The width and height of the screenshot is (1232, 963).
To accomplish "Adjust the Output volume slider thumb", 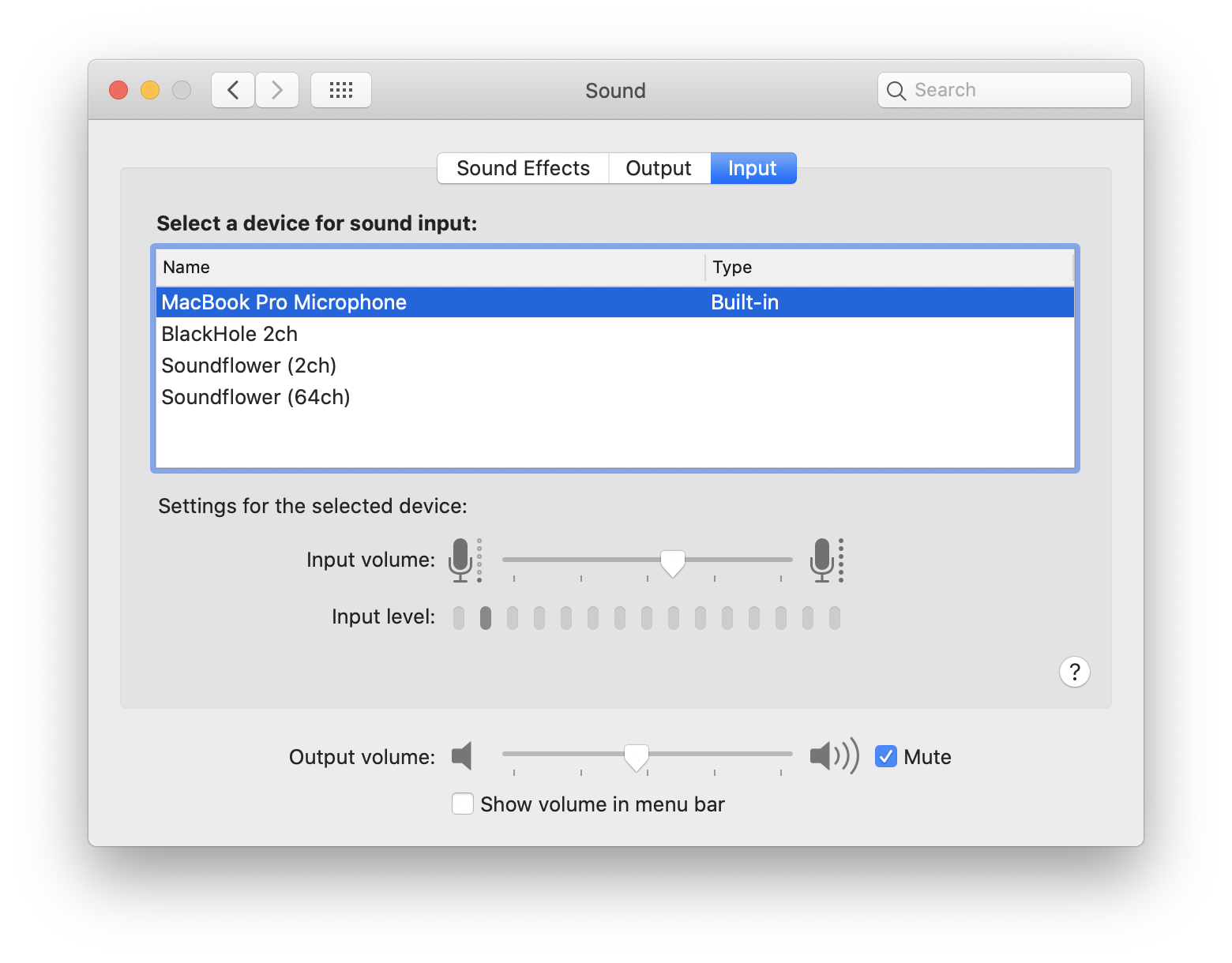I will pos(637,757).
